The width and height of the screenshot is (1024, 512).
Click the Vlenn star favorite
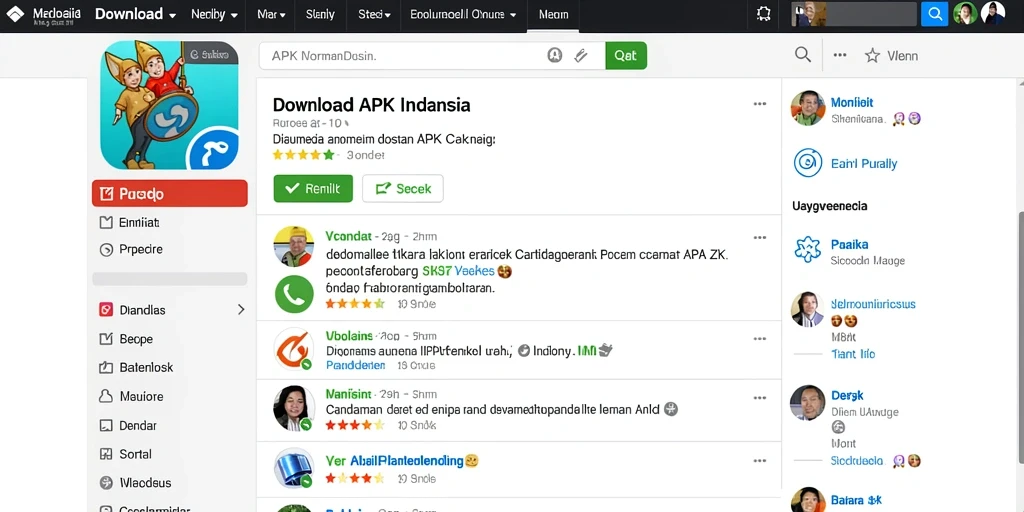point(872,56)
